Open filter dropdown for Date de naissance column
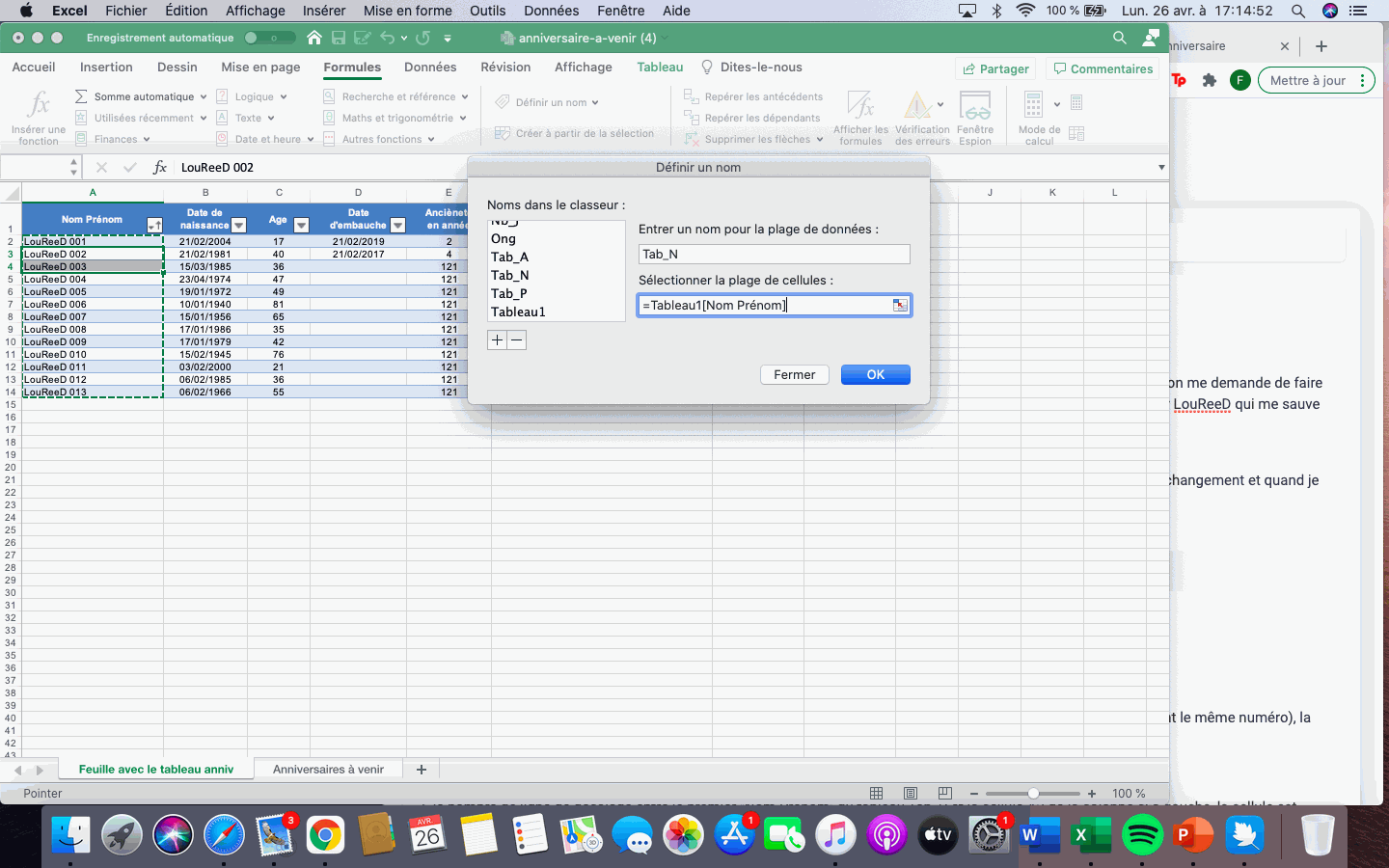The image size is (1389, 868). click(239, 225)
